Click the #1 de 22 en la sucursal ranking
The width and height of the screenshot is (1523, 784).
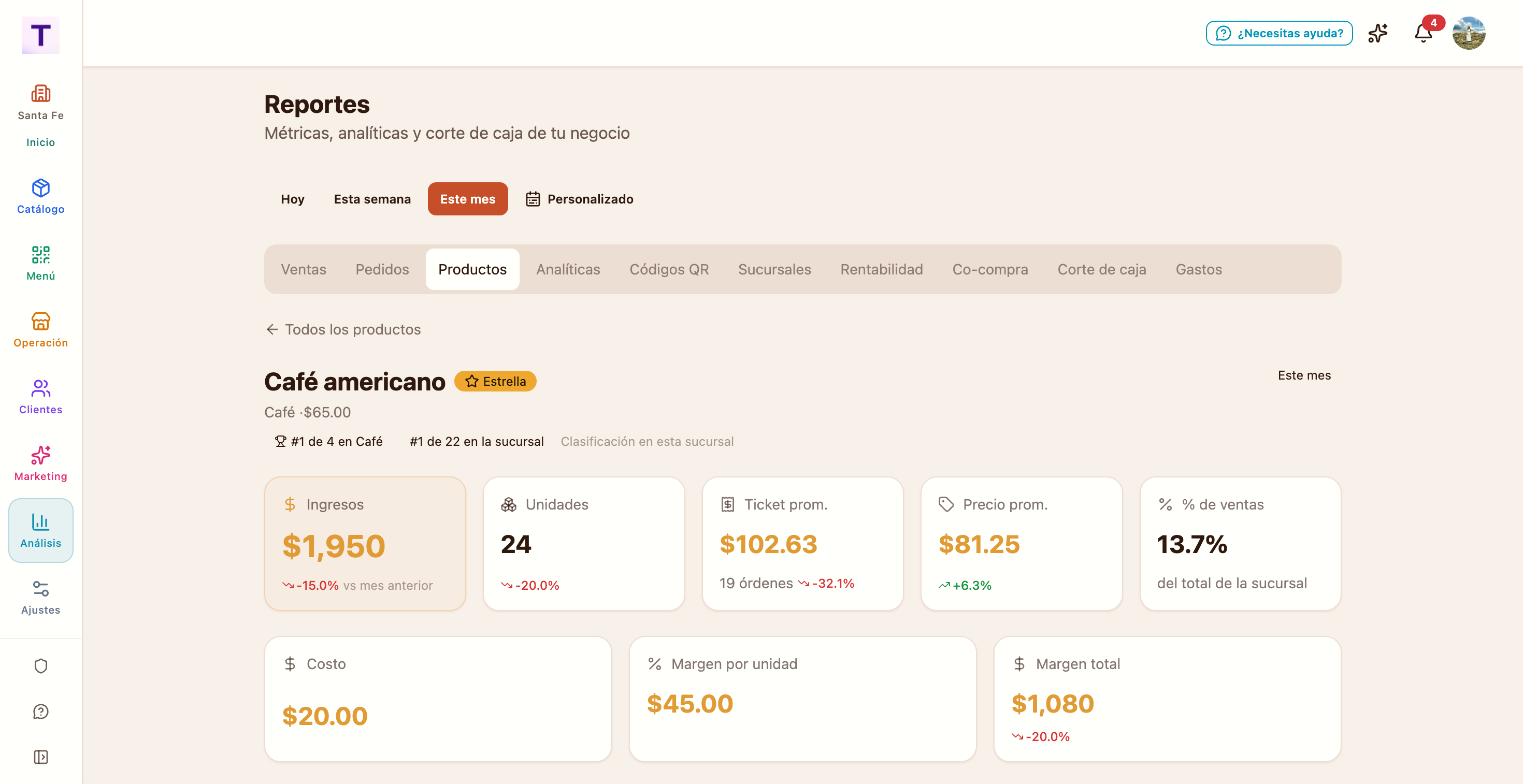pos(477,441)
